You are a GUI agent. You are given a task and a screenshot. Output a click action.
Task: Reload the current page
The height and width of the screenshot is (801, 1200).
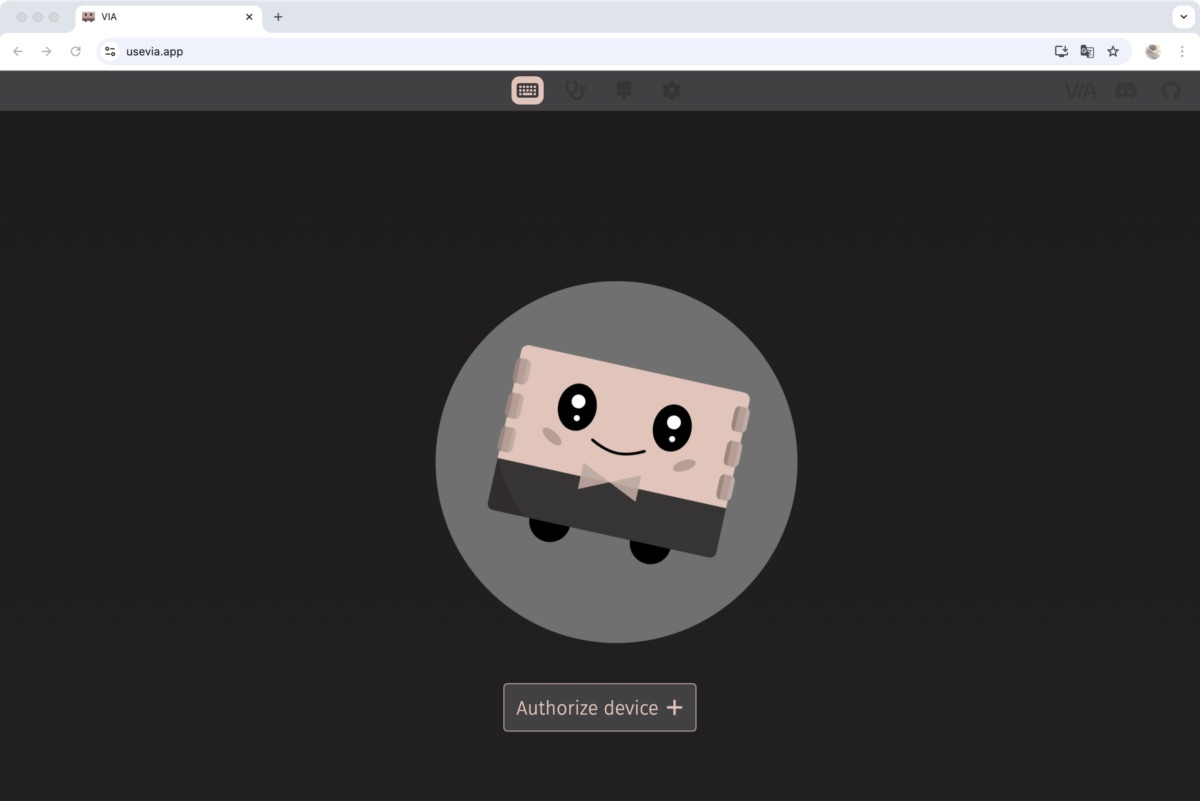pyautogui.click(x=75, y=51)
